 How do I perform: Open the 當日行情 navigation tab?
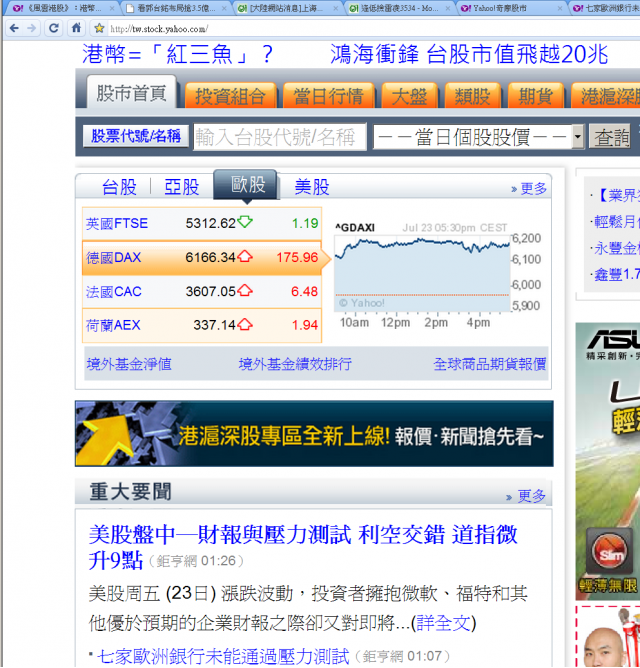(x=328, y=96)
